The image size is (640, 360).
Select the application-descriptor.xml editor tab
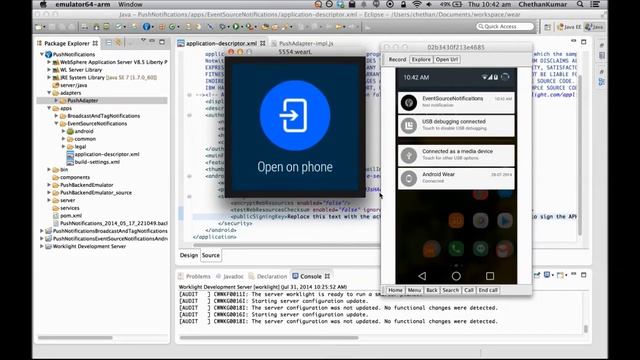221,43
